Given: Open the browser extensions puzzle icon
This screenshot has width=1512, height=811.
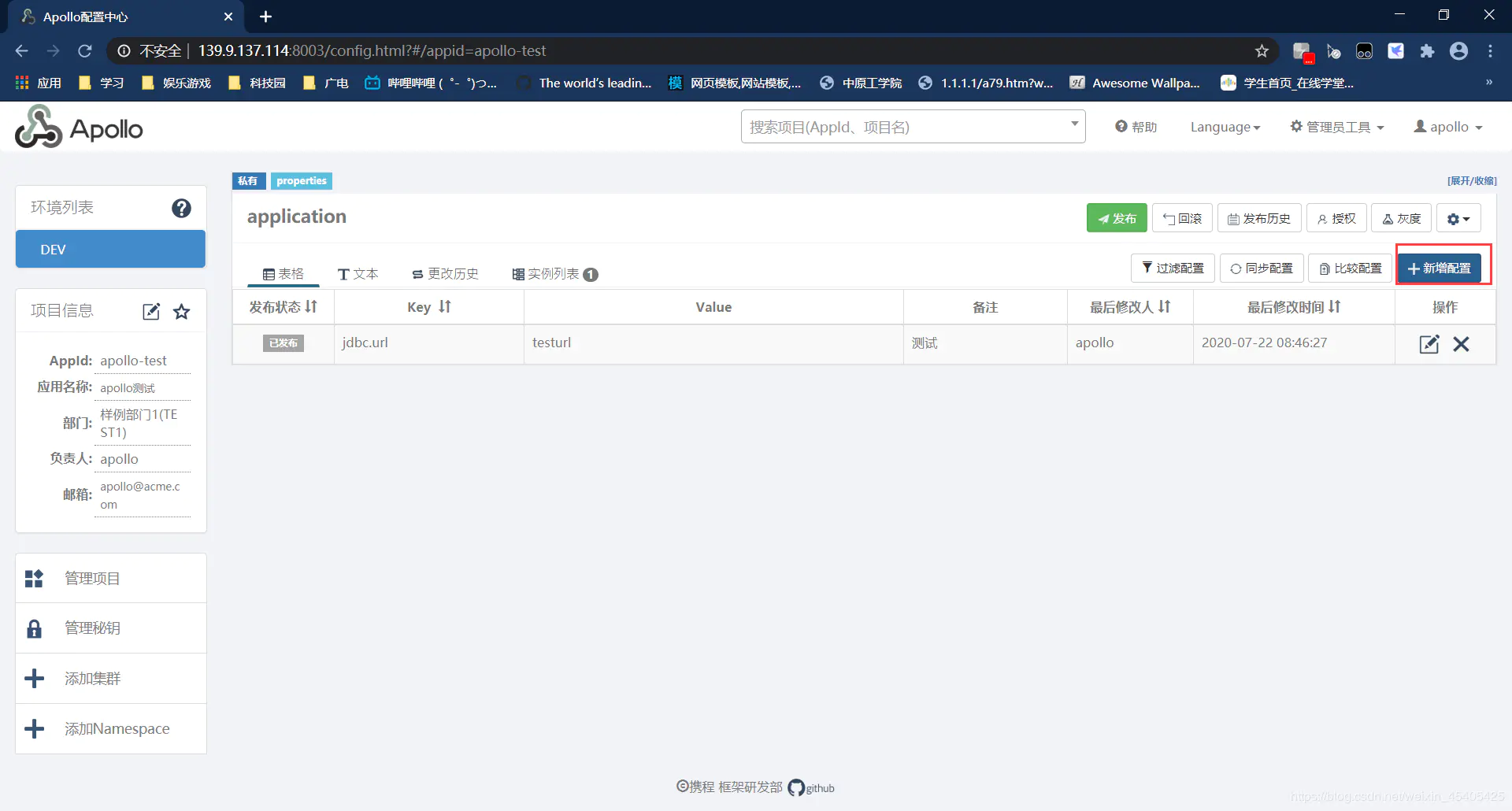Looking at the screenshot, I should tap(1427, 51).
